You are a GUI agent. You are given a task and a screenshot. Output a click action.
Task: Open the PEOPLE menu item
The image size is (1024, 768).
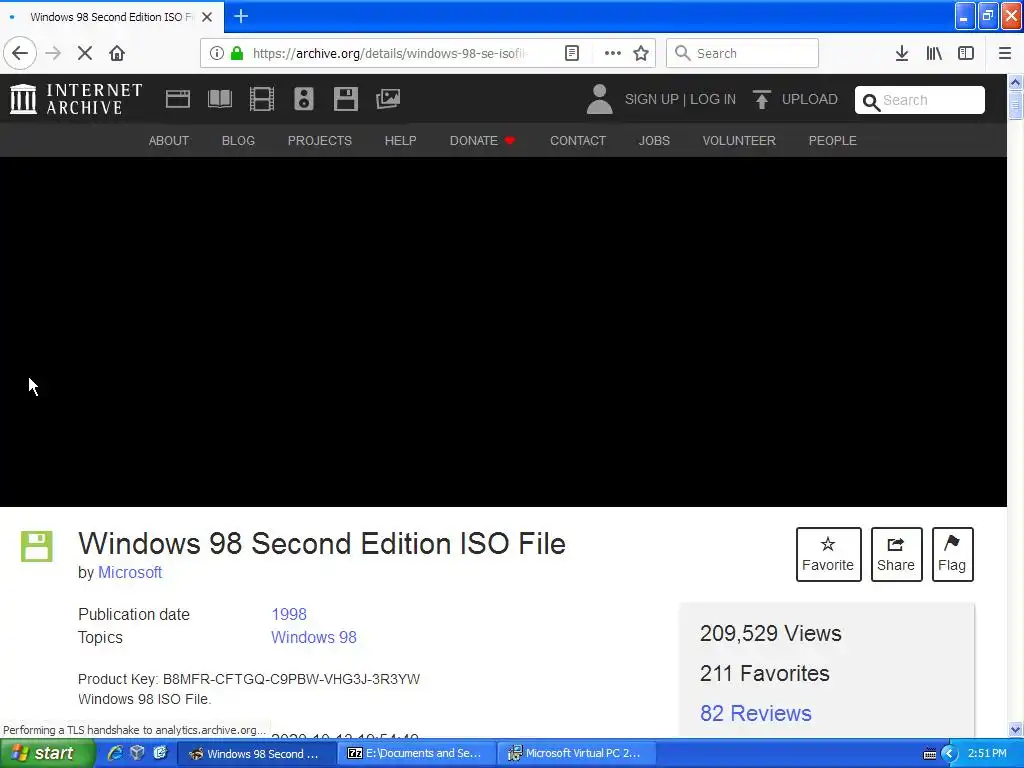(x=833, y=140)
